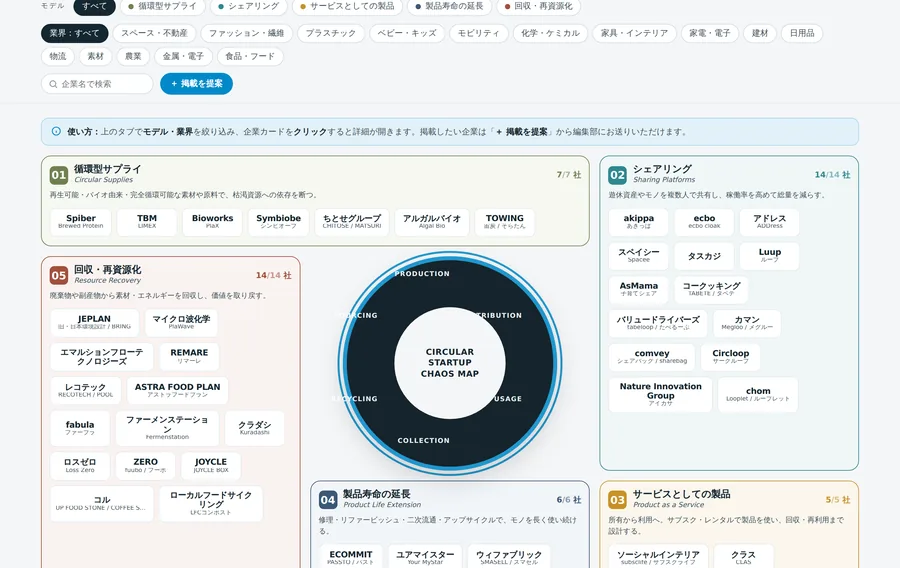Click the 02 シェアリング number badge
This screenshot has height=568, width=900.
click(618, 174)
